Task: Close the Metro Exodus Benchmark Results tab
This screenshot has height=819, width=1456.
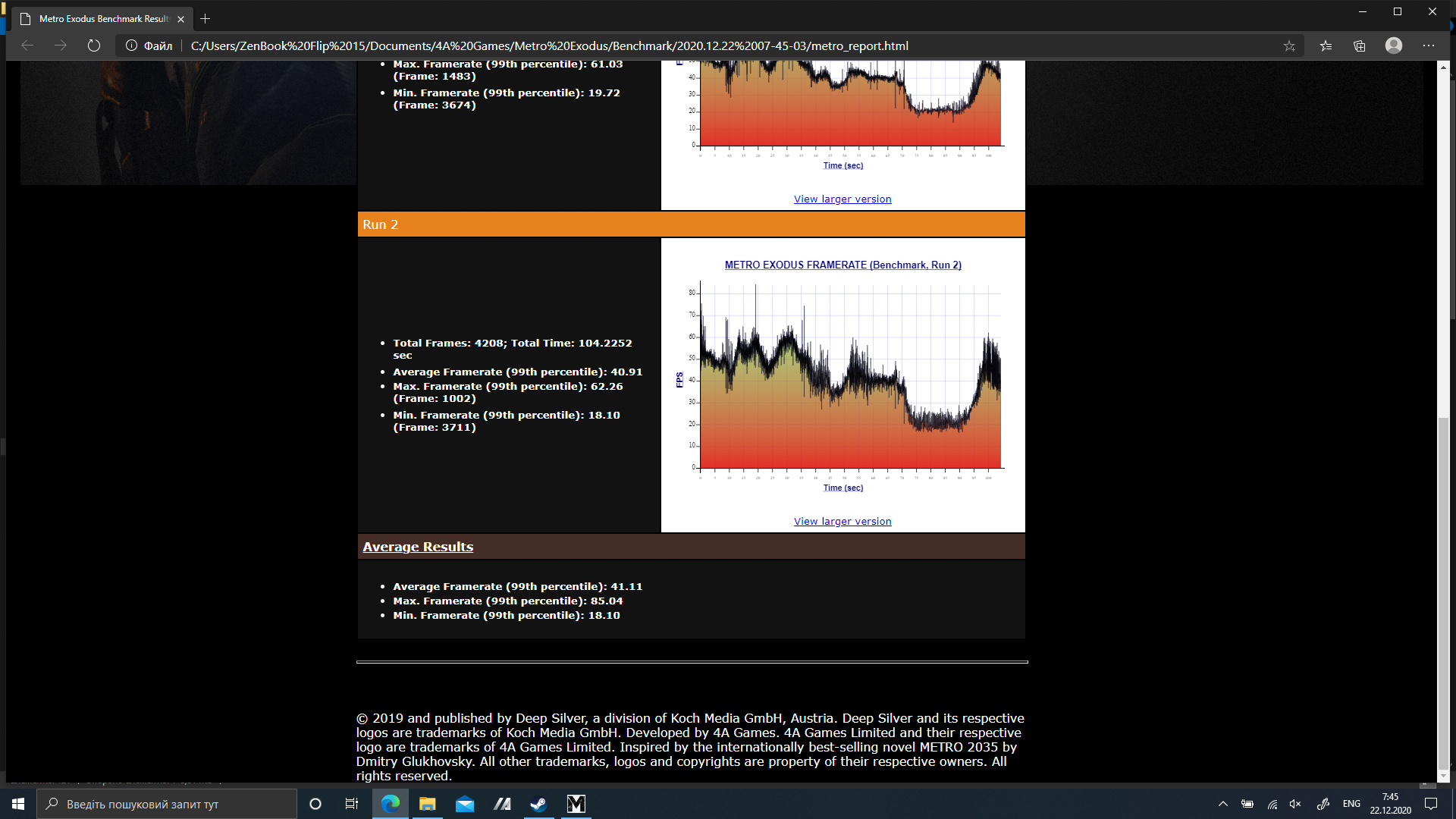Action: pos(180,19)
